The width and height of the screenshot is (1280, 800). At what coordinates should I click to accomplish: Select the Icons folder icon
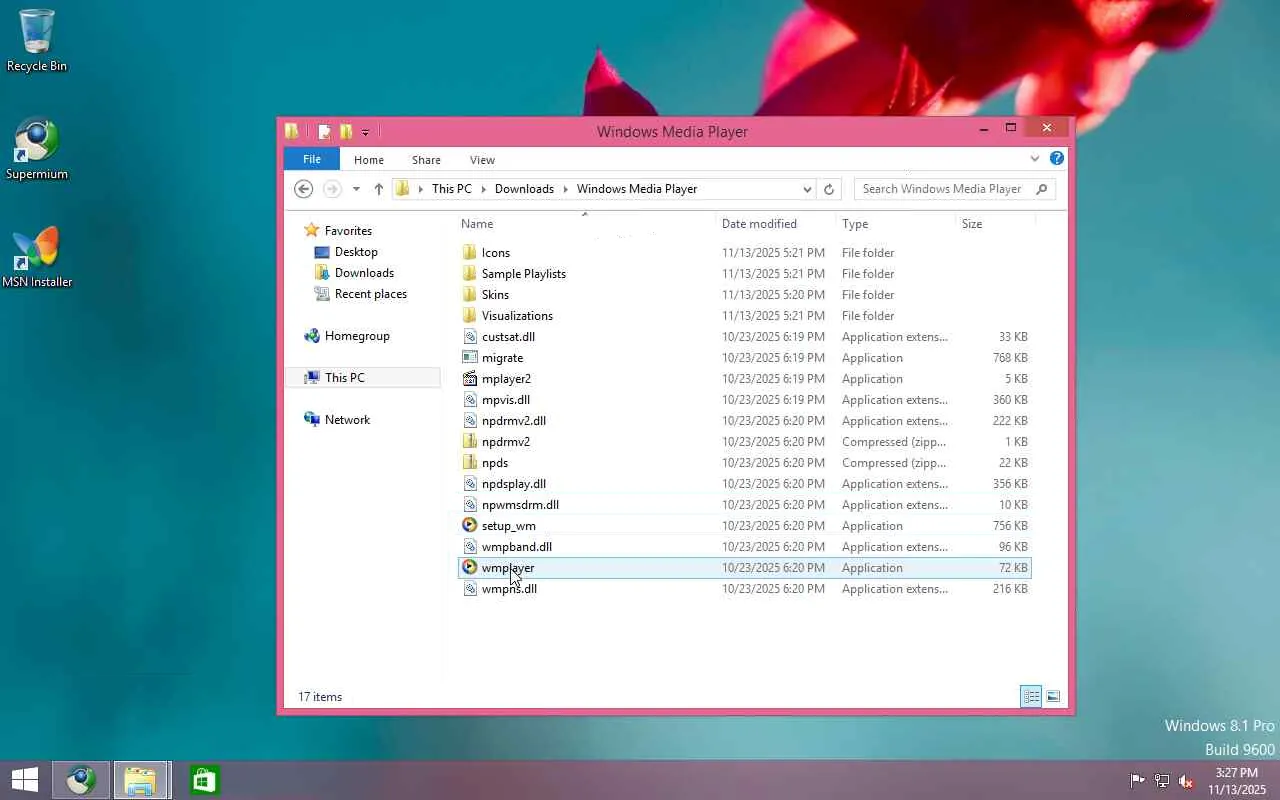(470, 252)
